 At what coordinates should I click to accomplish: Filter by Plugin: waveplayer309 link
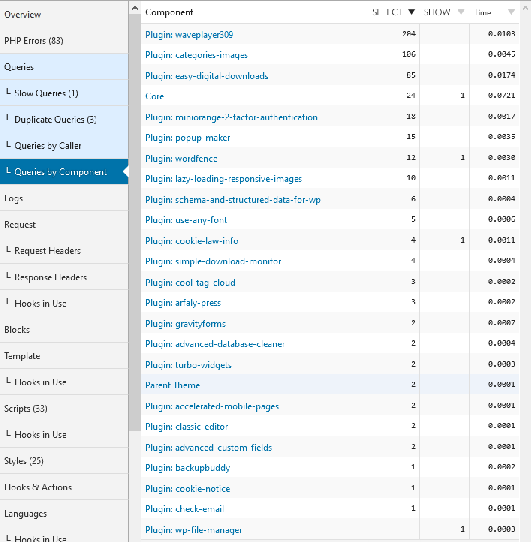click(189, 35)
